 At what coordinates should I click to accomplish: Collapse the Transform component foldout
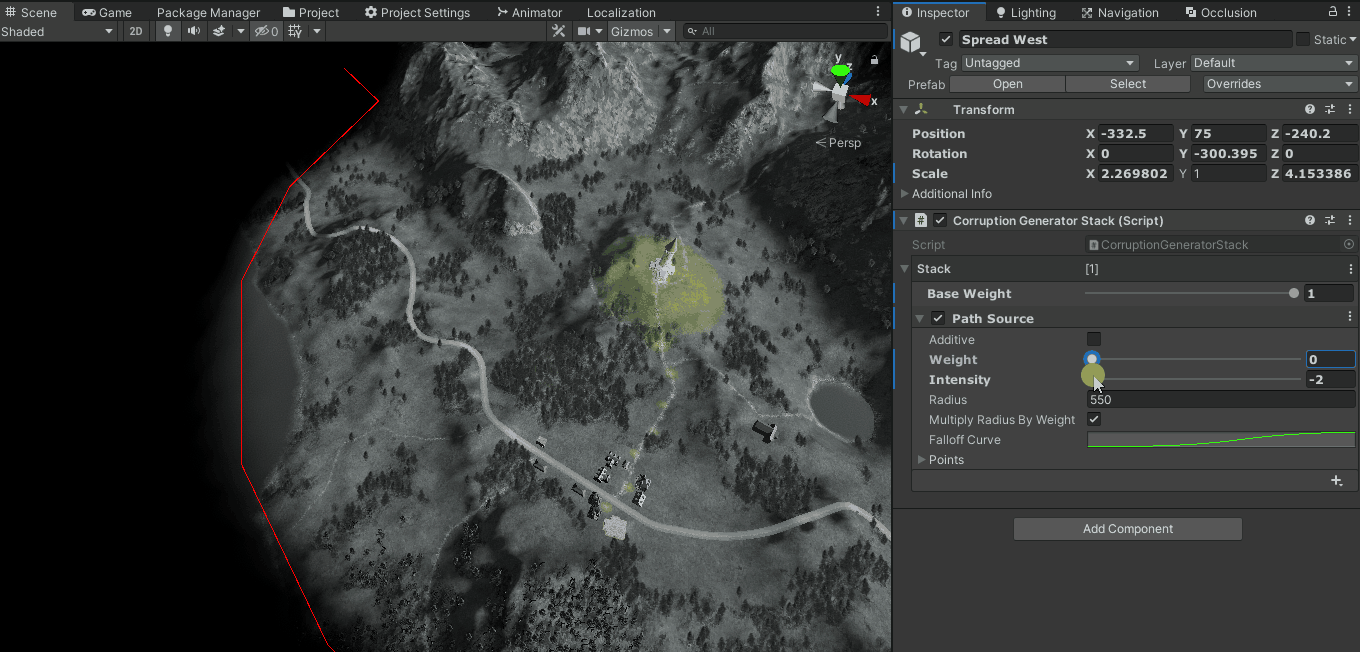(904, 110)
